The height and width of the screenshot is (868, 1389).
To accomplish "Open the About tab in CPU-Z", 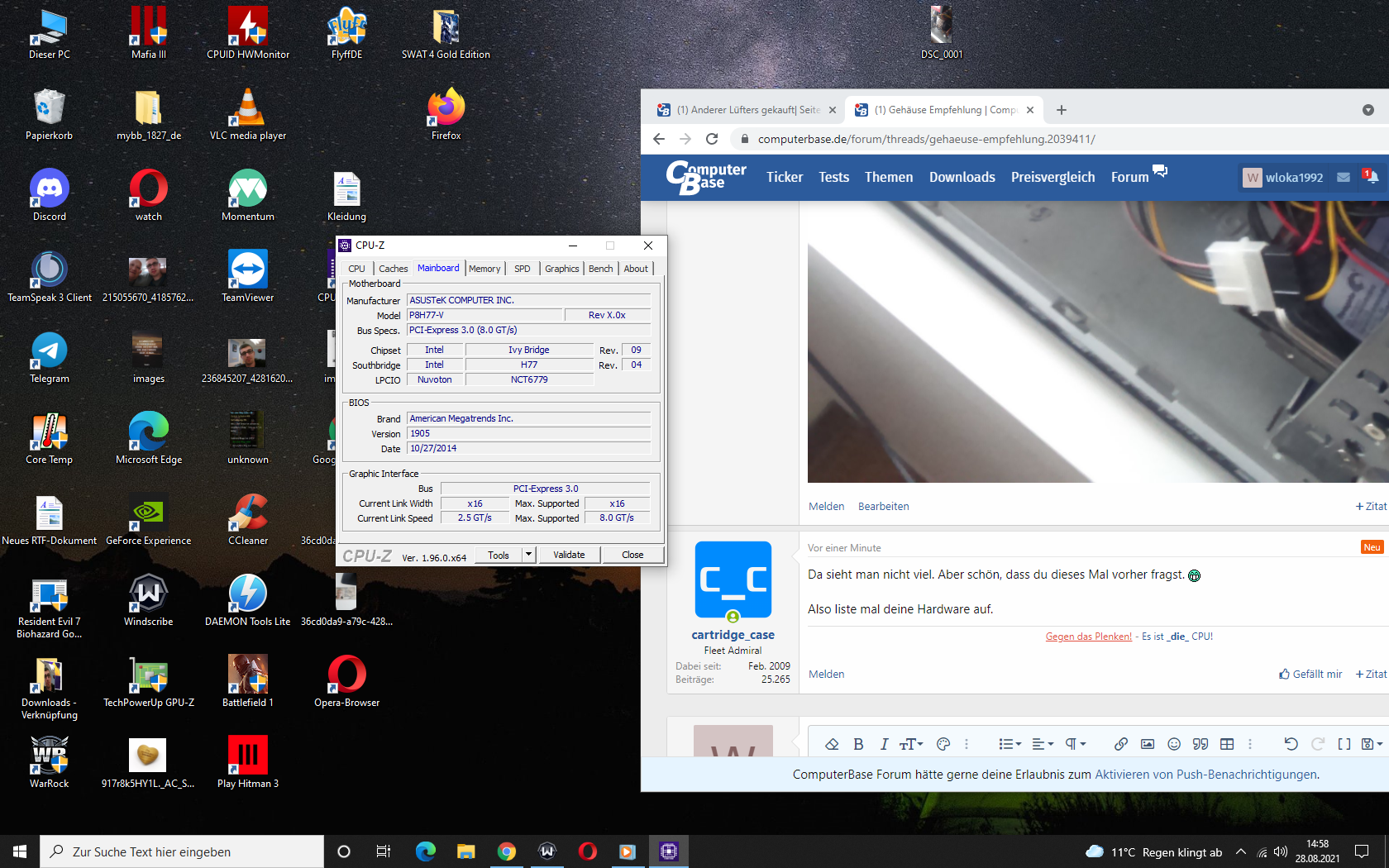I will (x=636, y=269).
